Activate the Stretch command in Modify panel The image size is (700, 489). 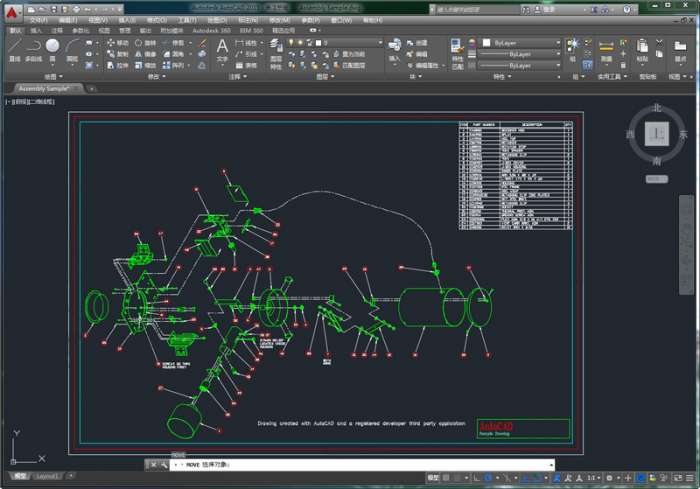pyautogui.click(x=118, y=65)
